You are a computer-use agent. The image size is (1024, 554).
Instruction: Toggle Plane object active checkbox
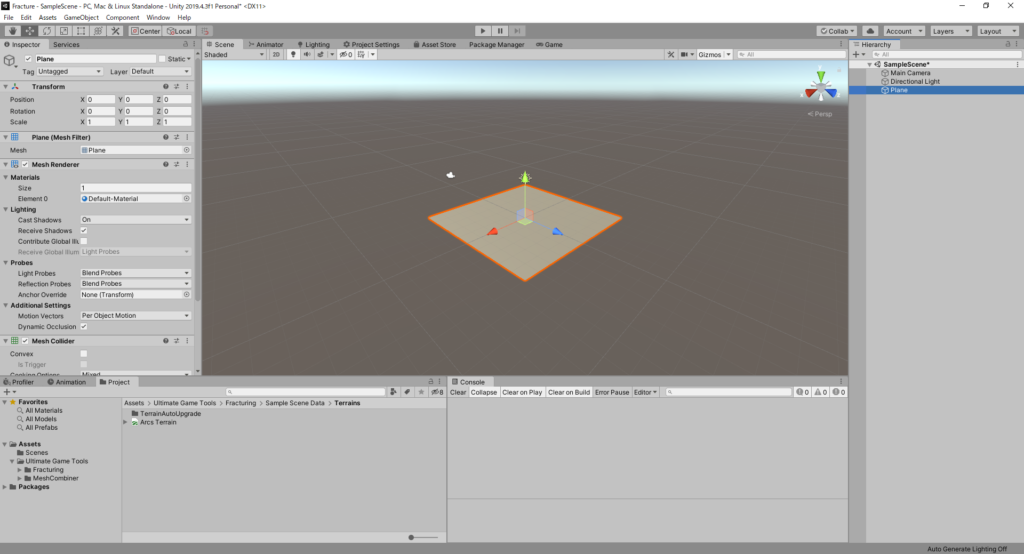[x=28, y=59]
